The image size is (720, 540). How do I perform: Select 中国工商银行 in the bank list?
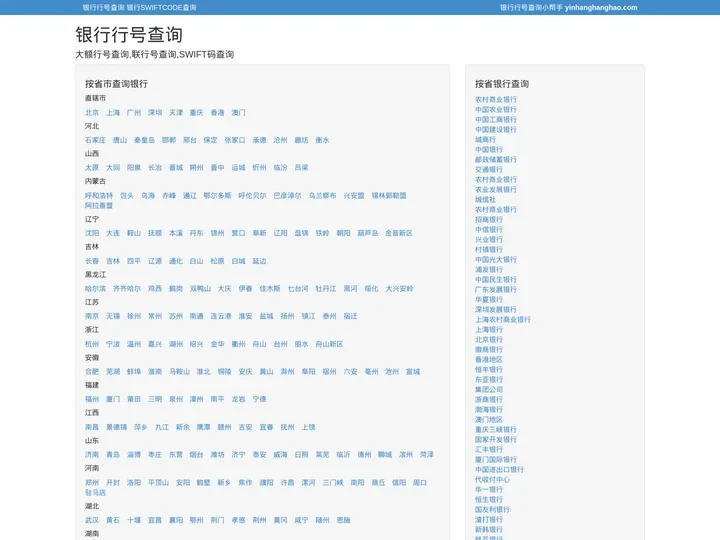[496, 119]
